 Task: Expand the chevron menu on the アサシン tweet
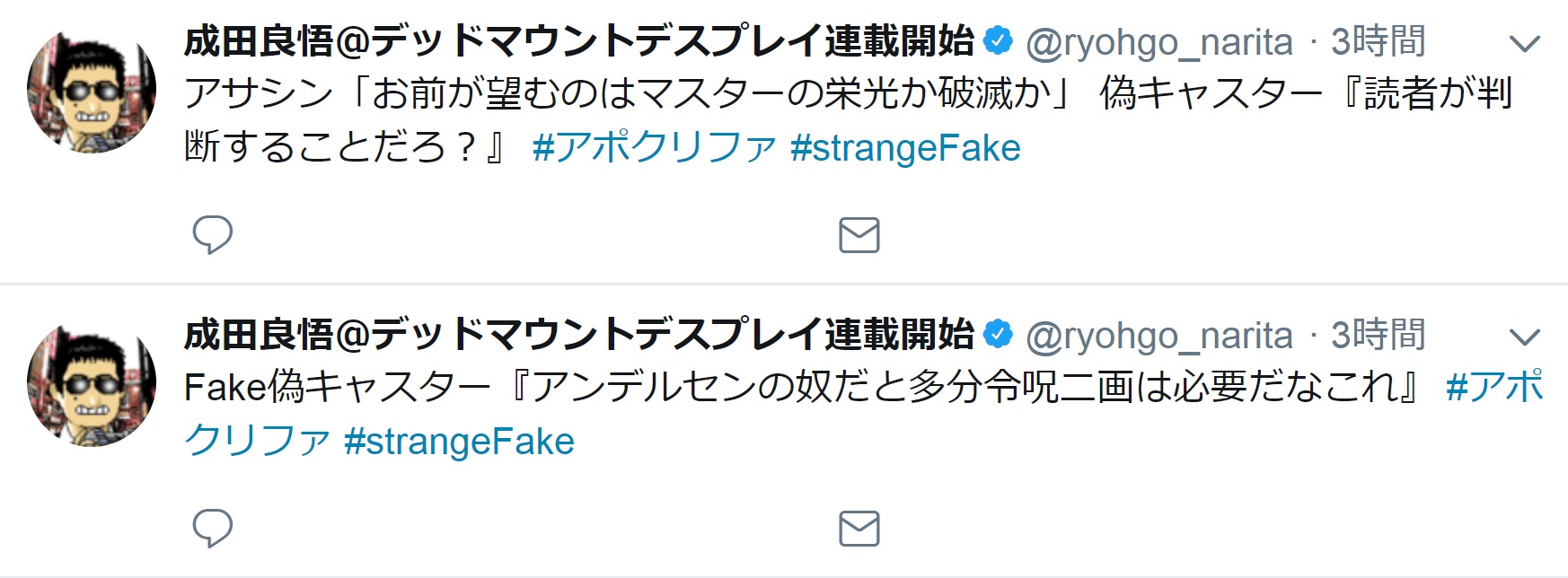pyautogui.click(x=1524, y=43)
